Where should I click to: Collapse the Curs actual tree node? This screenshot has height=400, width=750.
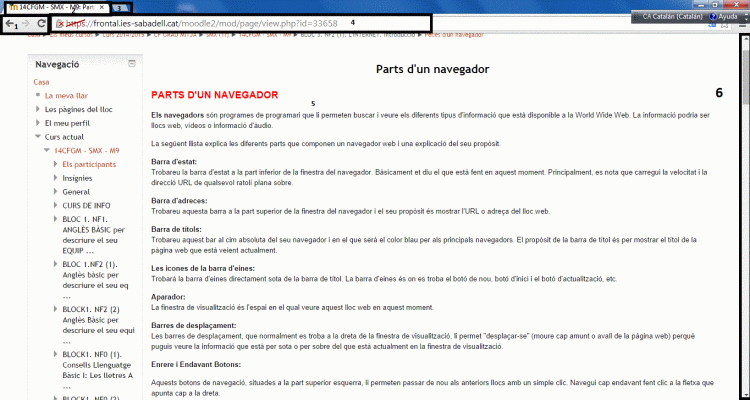[38, 137]
